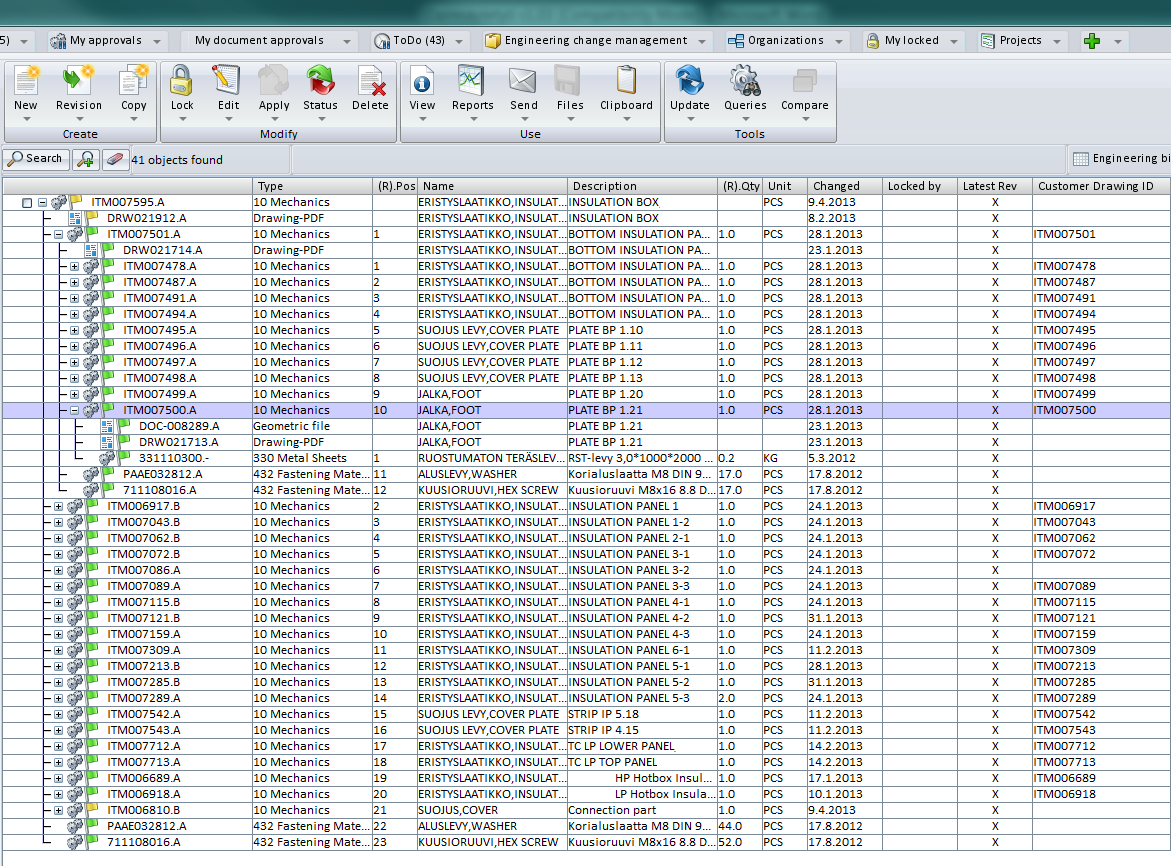Click quantity 52.0 in last row
The height and width of the screenshot is (866, 1171).
point(730,842)
